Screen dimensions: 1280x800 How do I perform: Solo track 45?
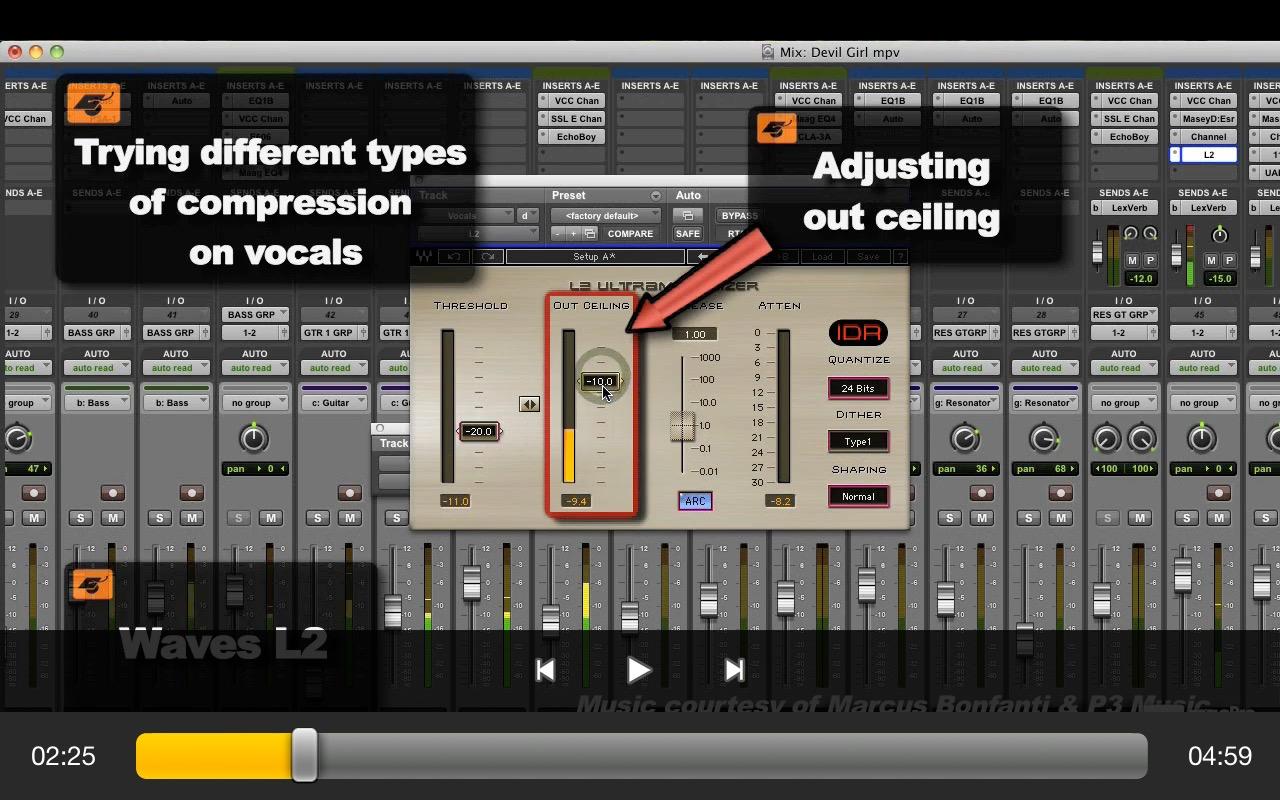click(1187, 518)
